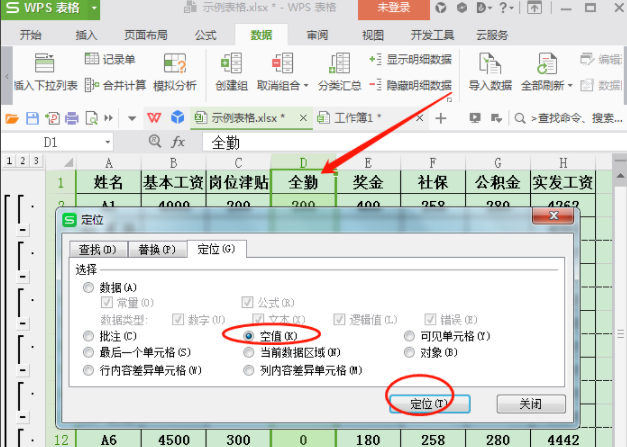Click the fx insert function icon
Image resolution: width=627 pixels, height=447 pixels.
click(178, 142)
